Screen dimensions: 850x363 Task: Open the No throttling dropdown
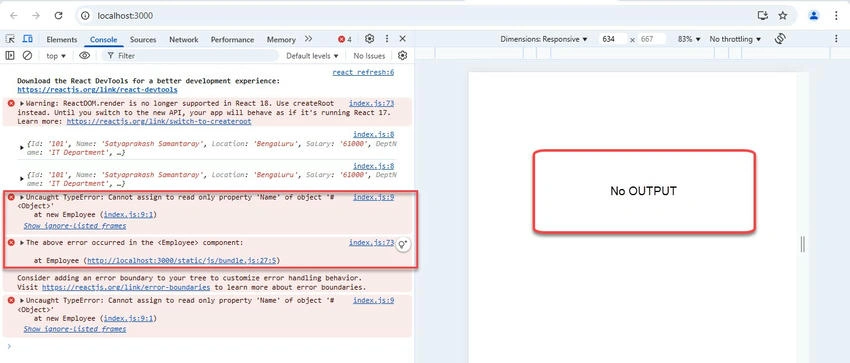tap(735, 40)
